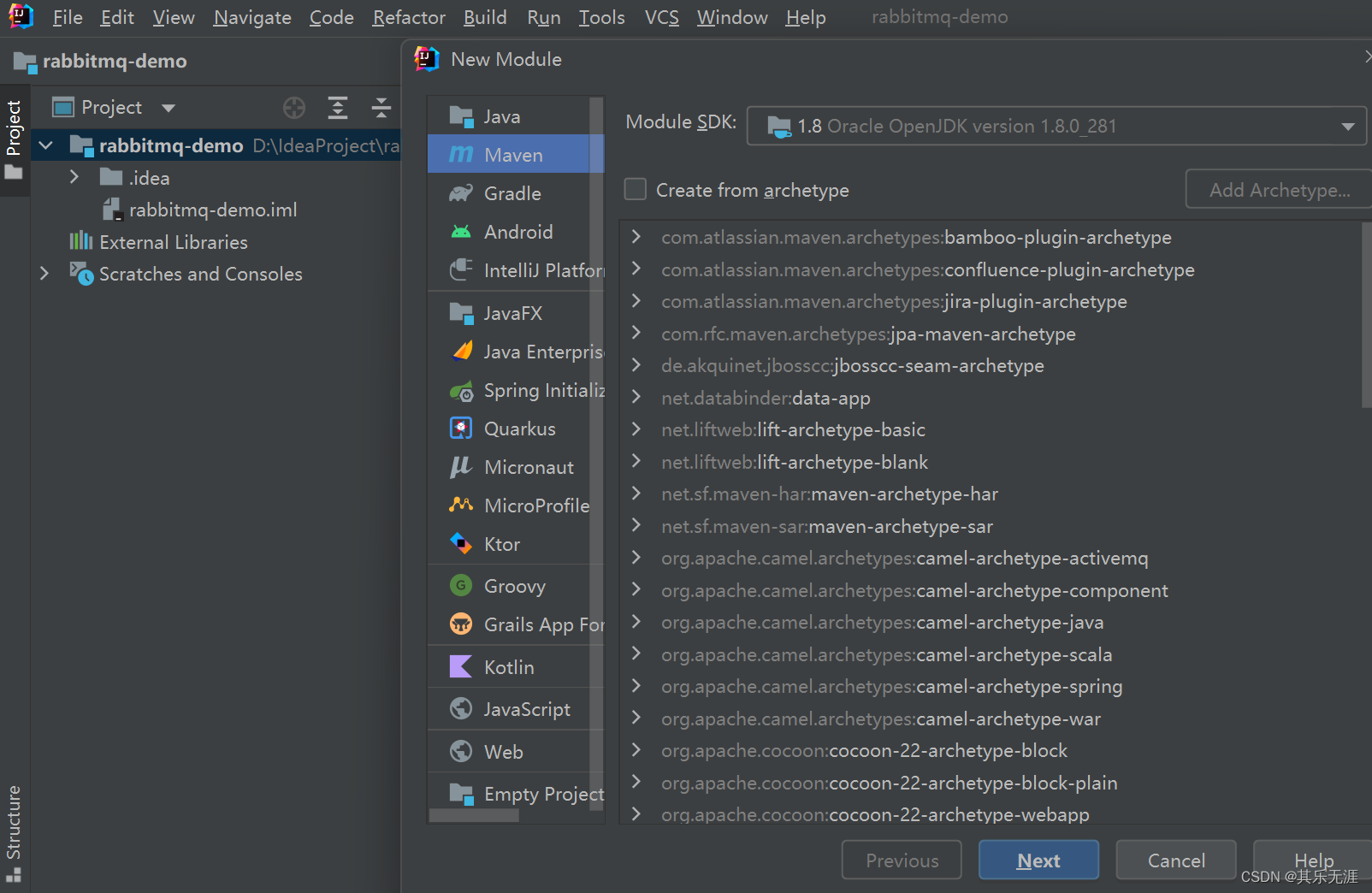This screenshot has height=893, width=1372.
Task: Expand confluence-plugin-archetype entry
Action: pyautogui.click(x=636, y=269)
